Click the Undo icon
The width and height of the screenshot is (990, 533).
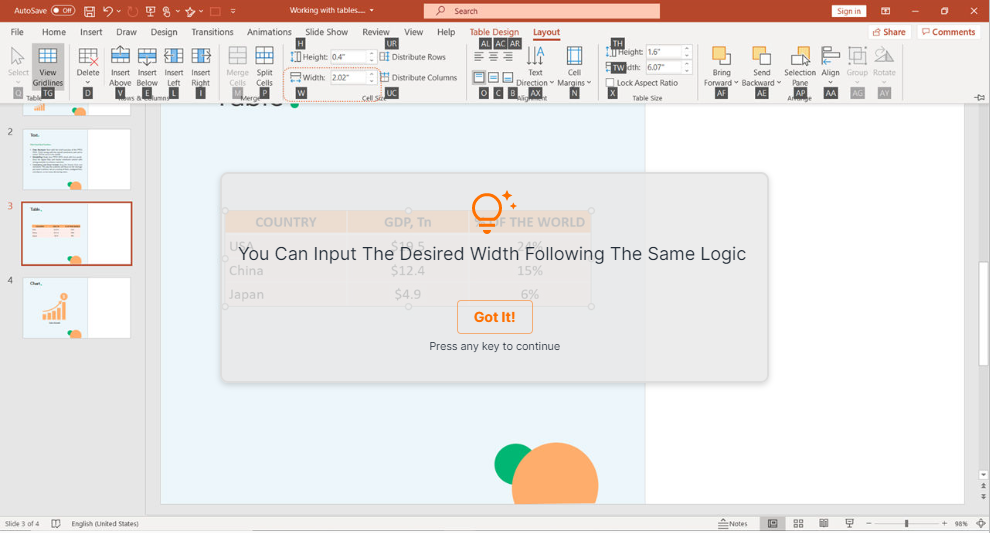tap(108, 11)
